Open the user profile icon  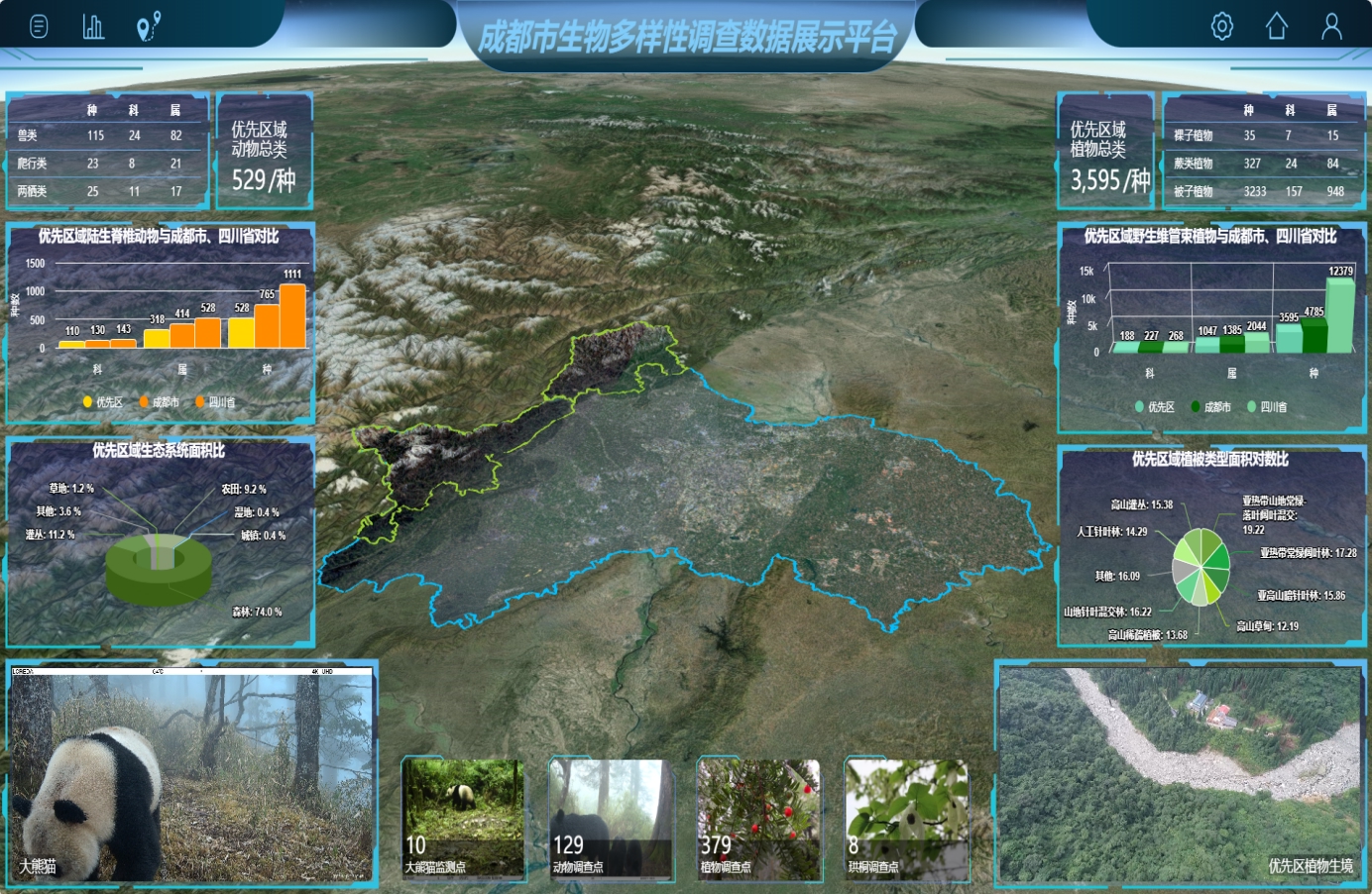click(1331, 26)
